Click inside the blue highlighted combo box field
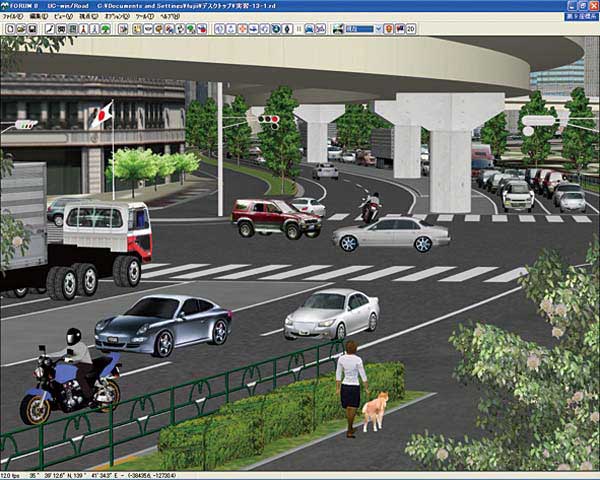Viewport: 600px width, 480px height. click(360, 29)
